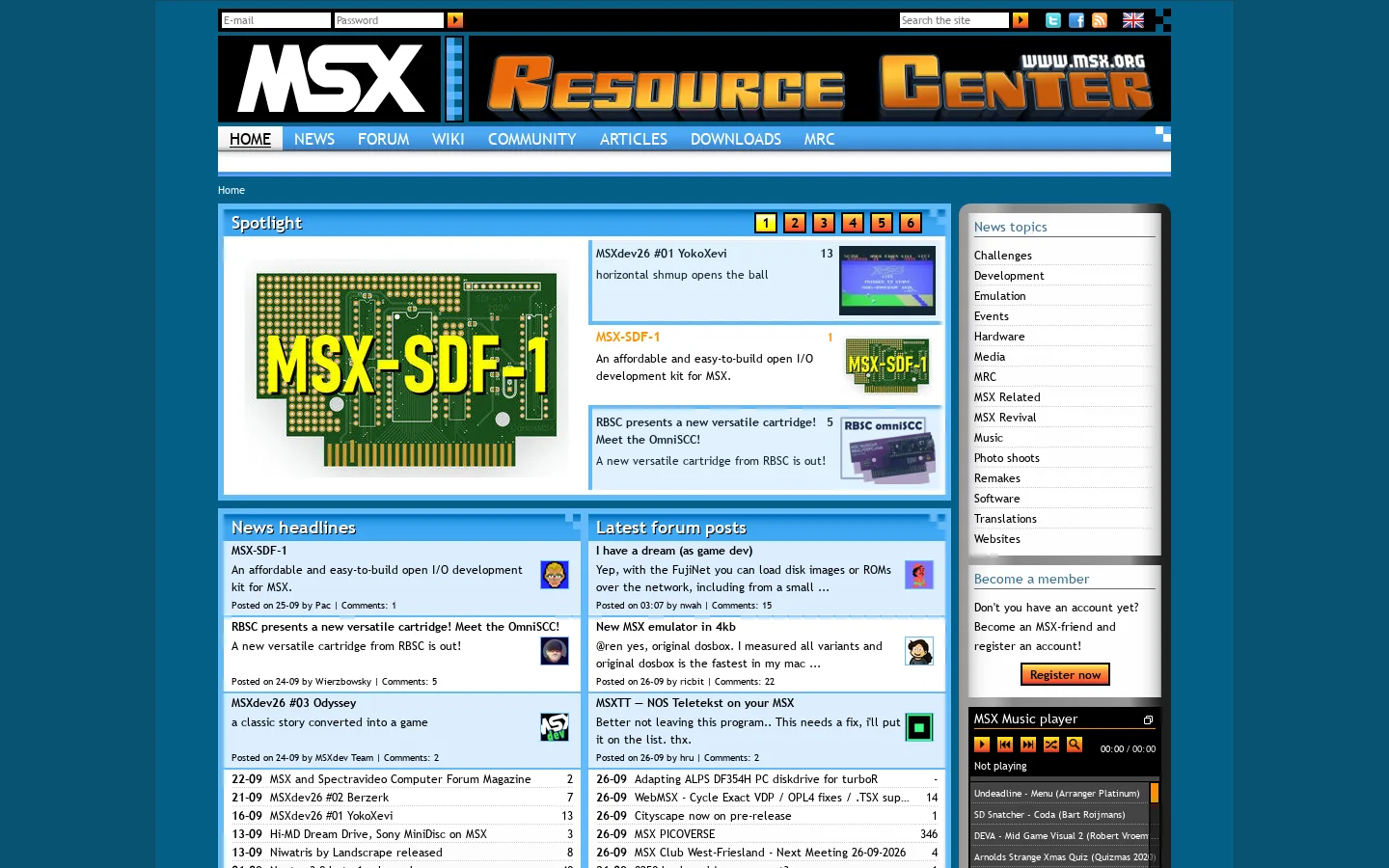
Task: Open the Emulation news topic
Action: 1000,296
